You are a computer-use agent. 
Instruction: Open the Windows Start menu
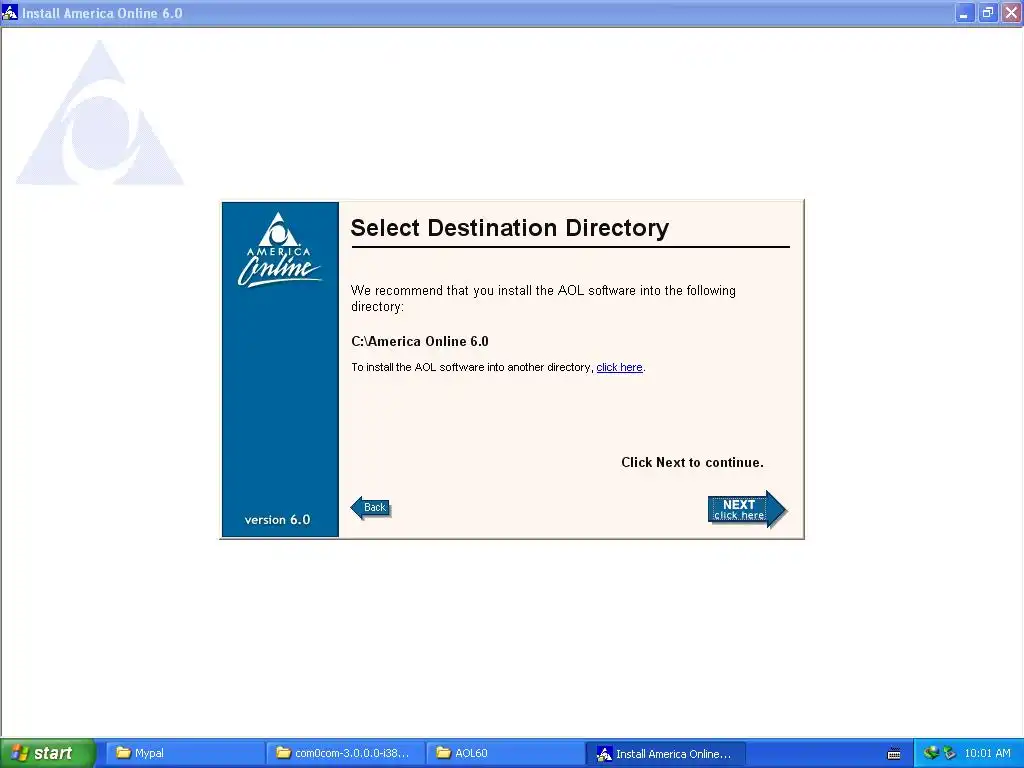click(47, 753)
